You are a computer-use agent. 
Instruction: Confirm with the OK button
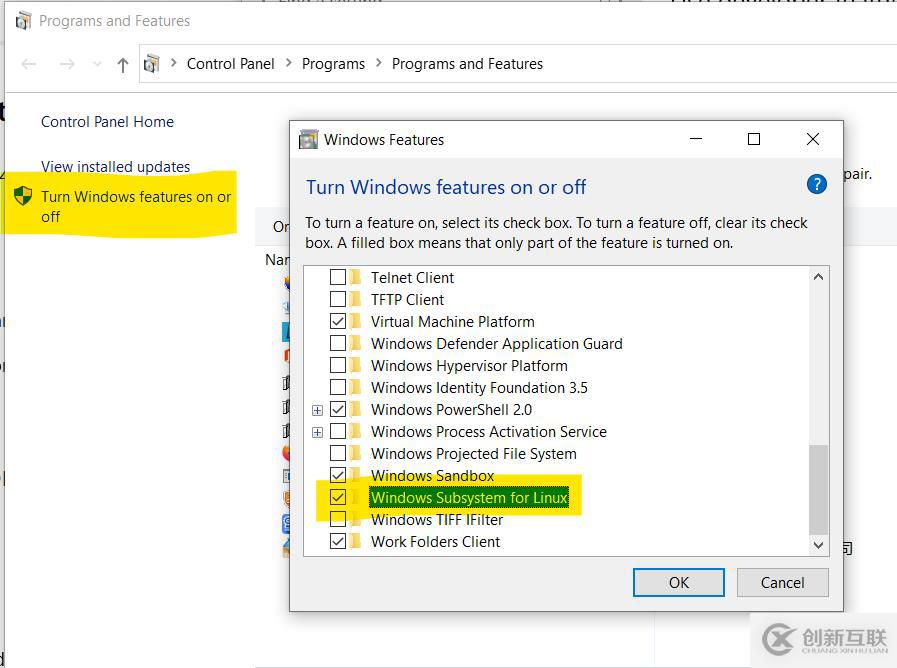click(678, 582)
